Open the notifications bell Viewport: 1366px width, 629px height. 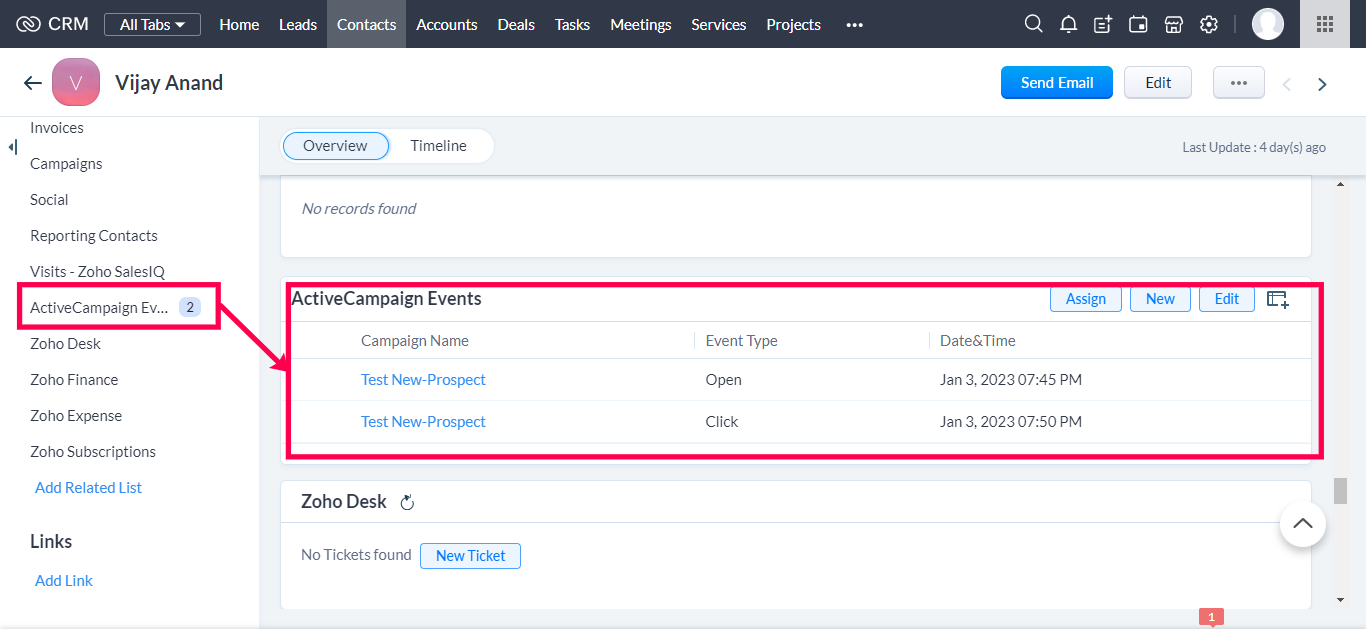tap(1069, 24)
